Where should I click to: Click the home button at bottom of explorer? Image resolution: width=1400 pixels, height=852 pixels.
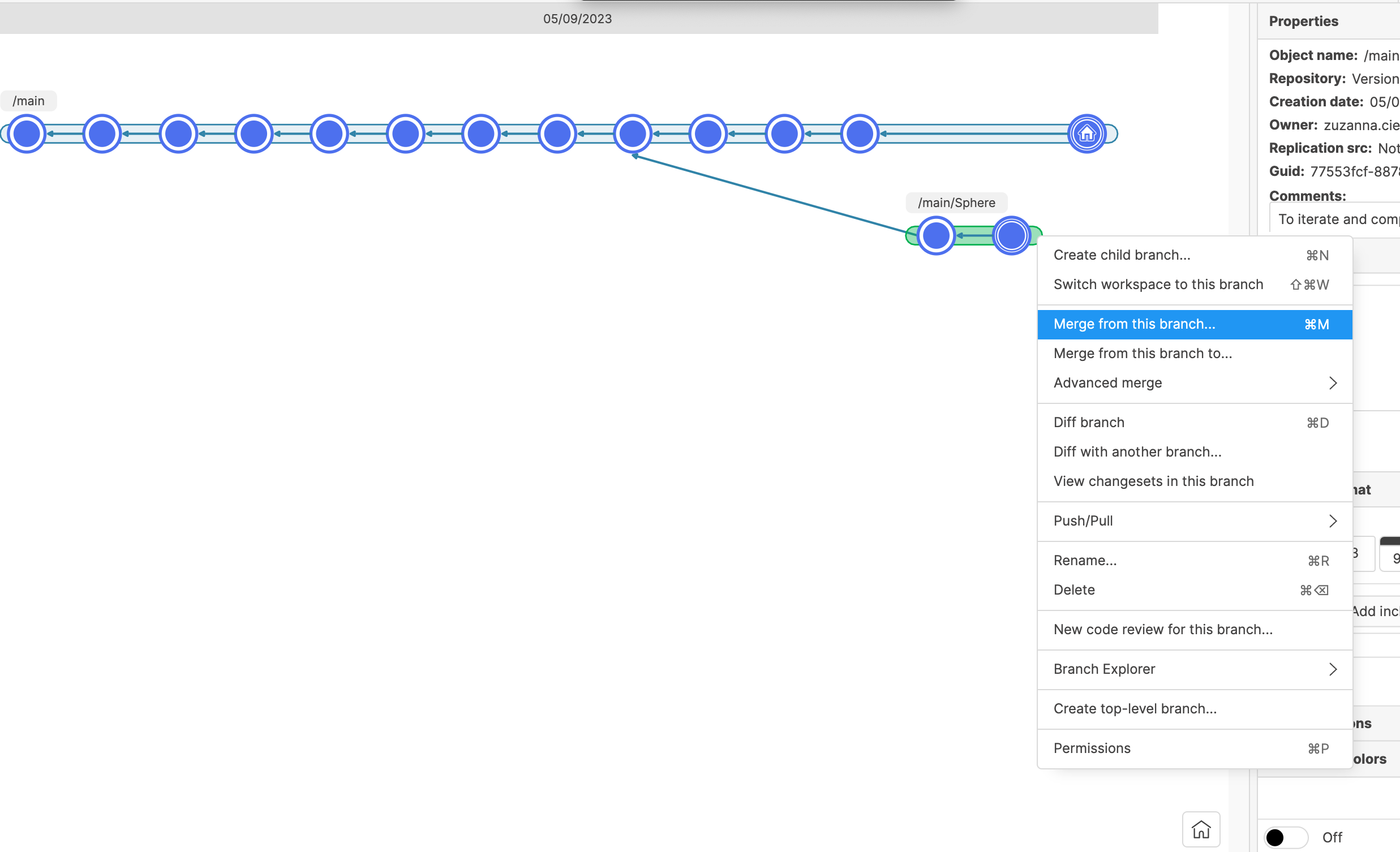[x=1201, y=830]
